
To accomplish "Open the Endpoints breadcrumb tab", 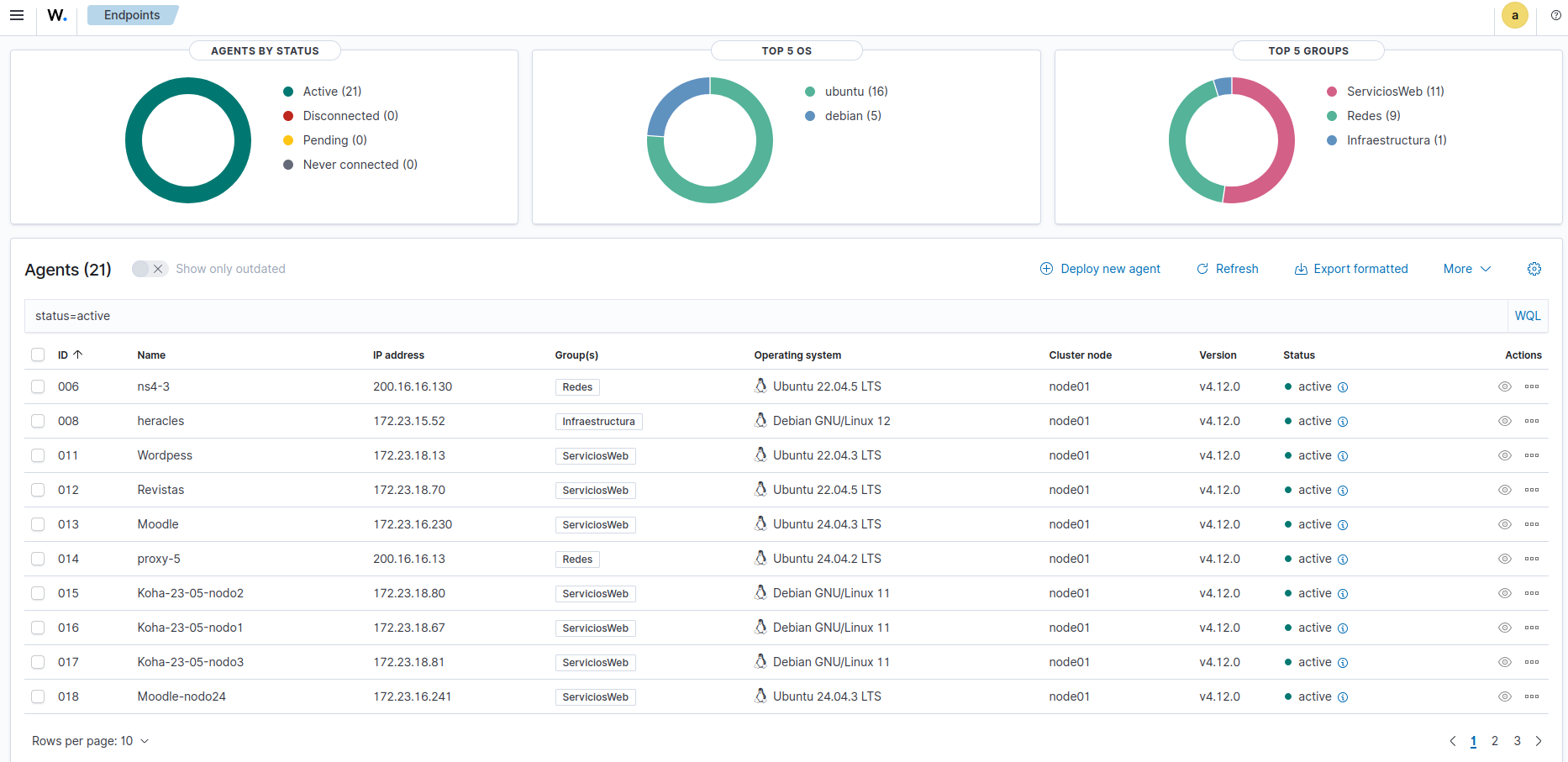I will point(132,15).
